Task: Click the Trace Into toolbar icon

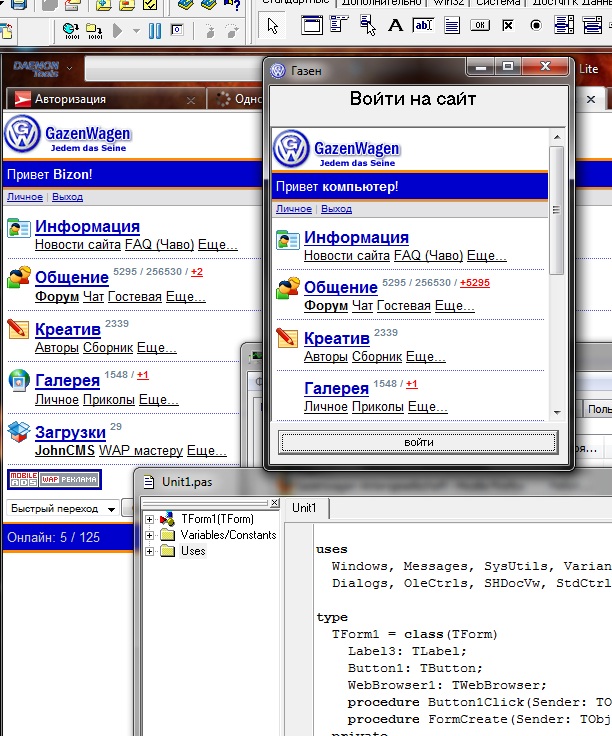Action: pos(210,31)
